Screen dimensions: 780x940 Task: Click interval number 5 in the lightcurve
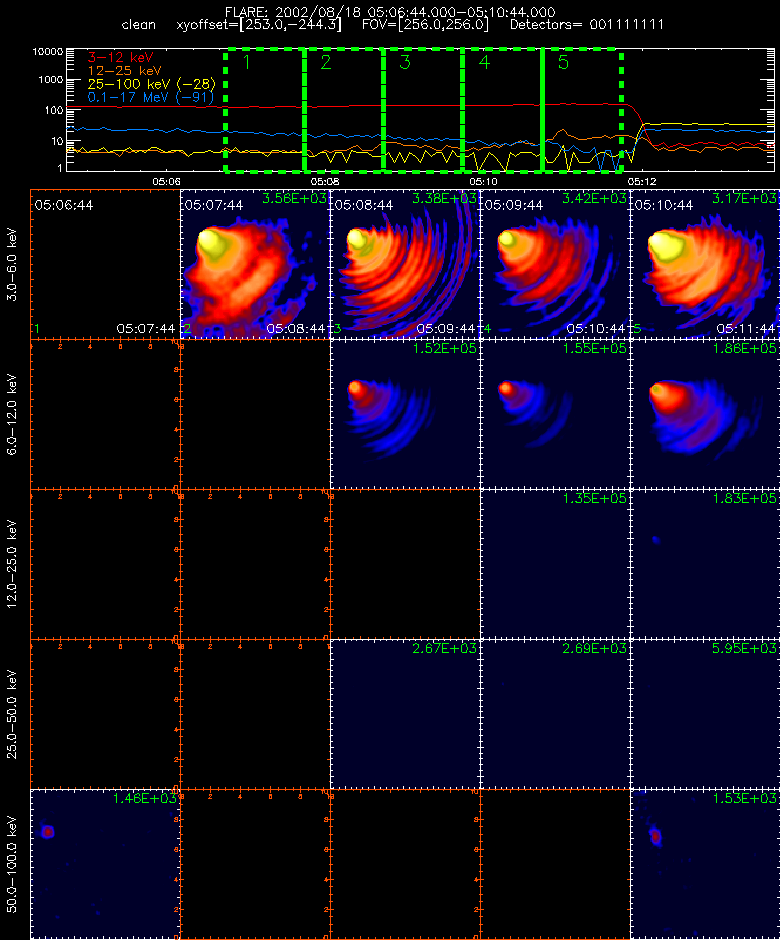[x=563, y=62]
